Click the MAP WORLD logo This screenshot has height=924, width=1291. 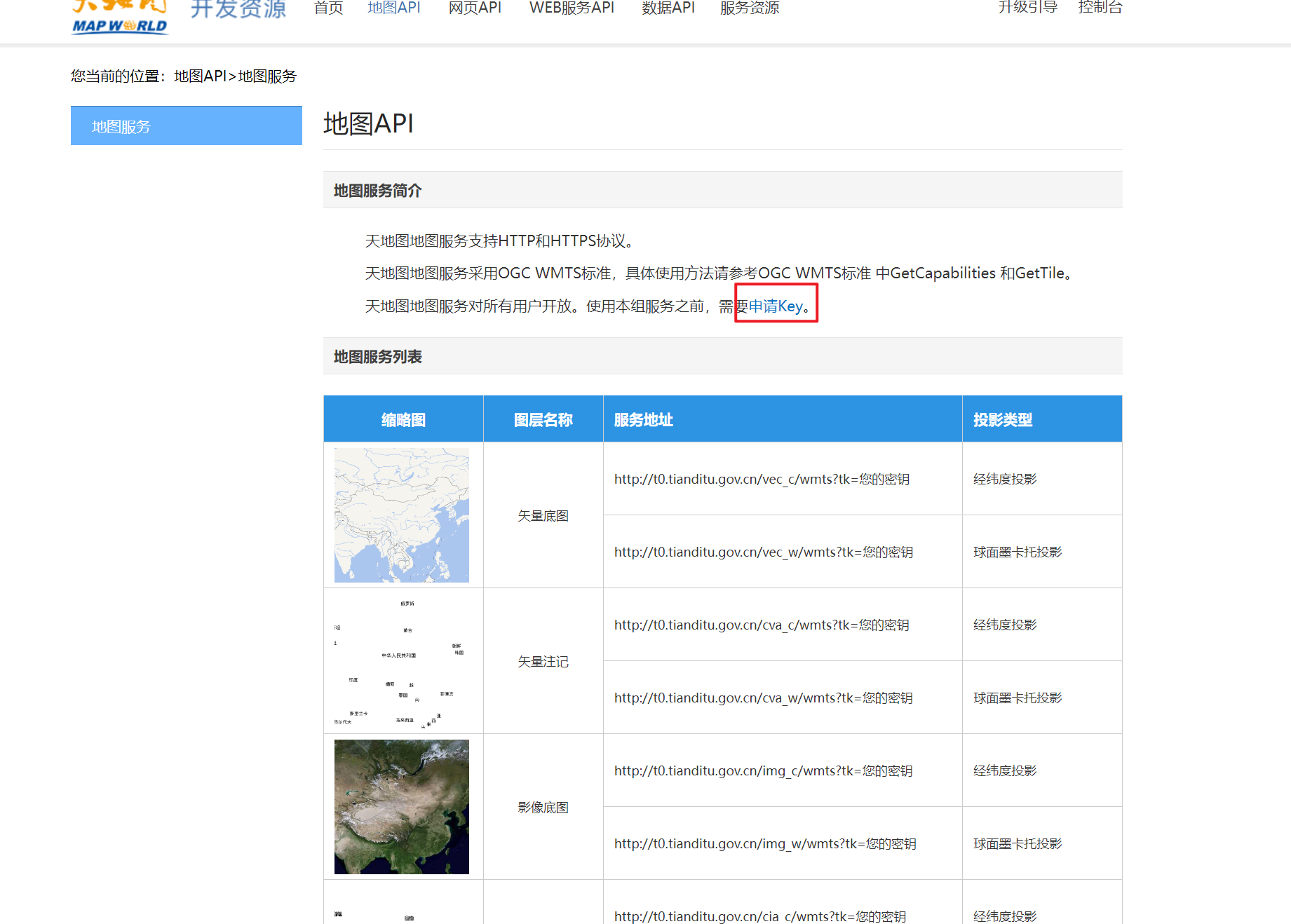[120, 17]
